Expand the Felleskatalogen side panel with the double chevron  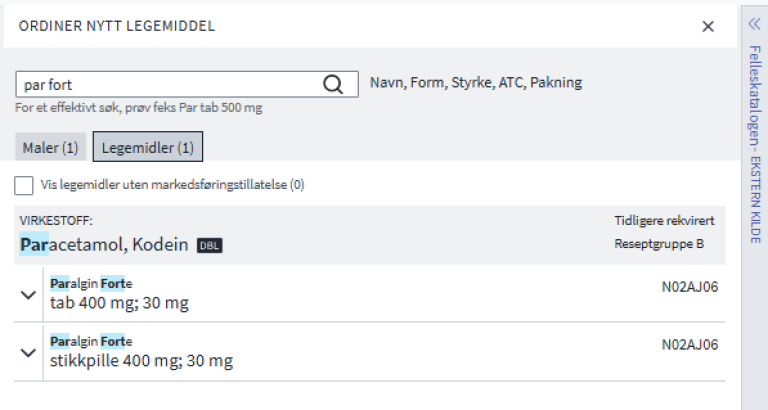coord(755,25)
